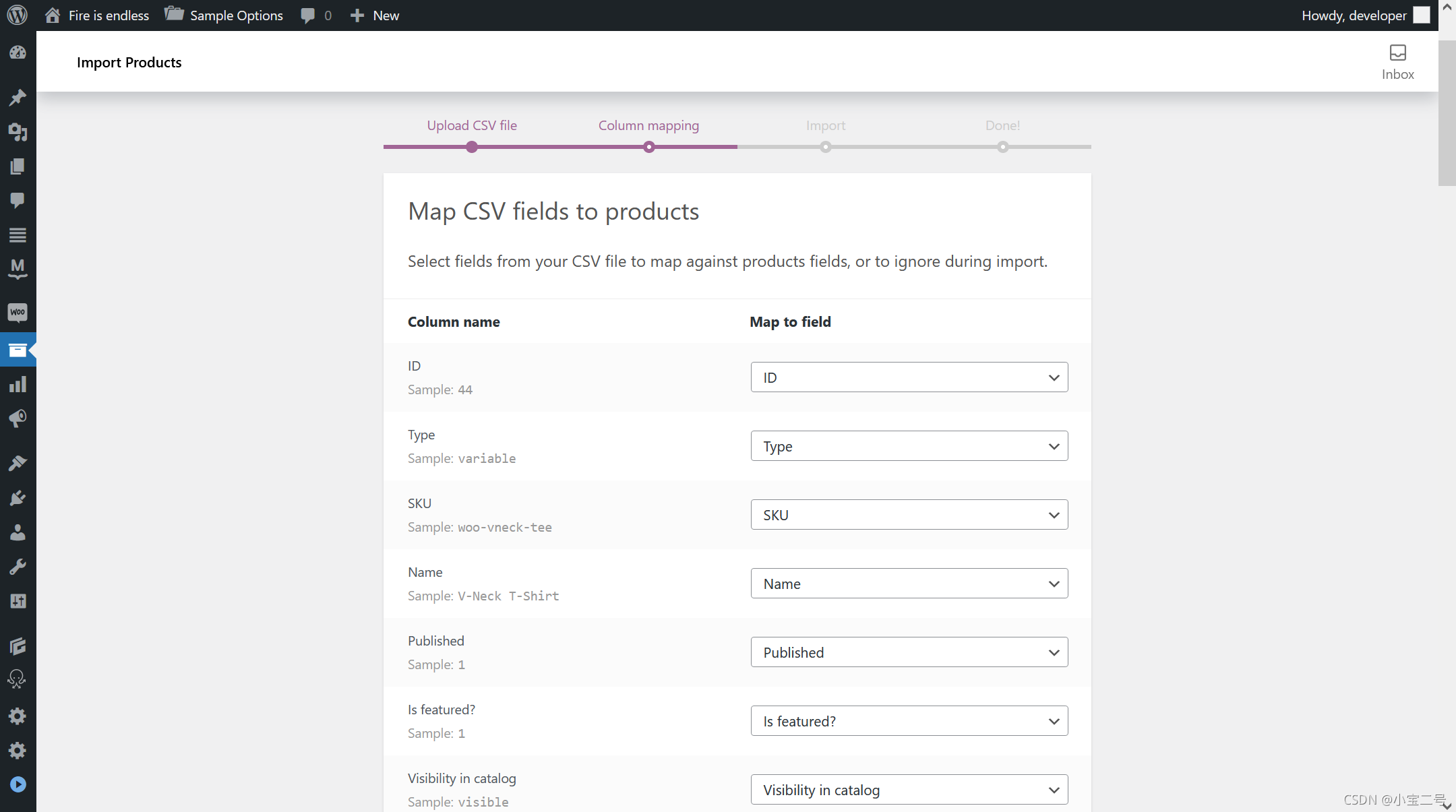Image resolution: width=1456 pixels, height=812 pixels.
Task: Open the Is featured? mapping dropdown
Action: click(x=909, y=721)
